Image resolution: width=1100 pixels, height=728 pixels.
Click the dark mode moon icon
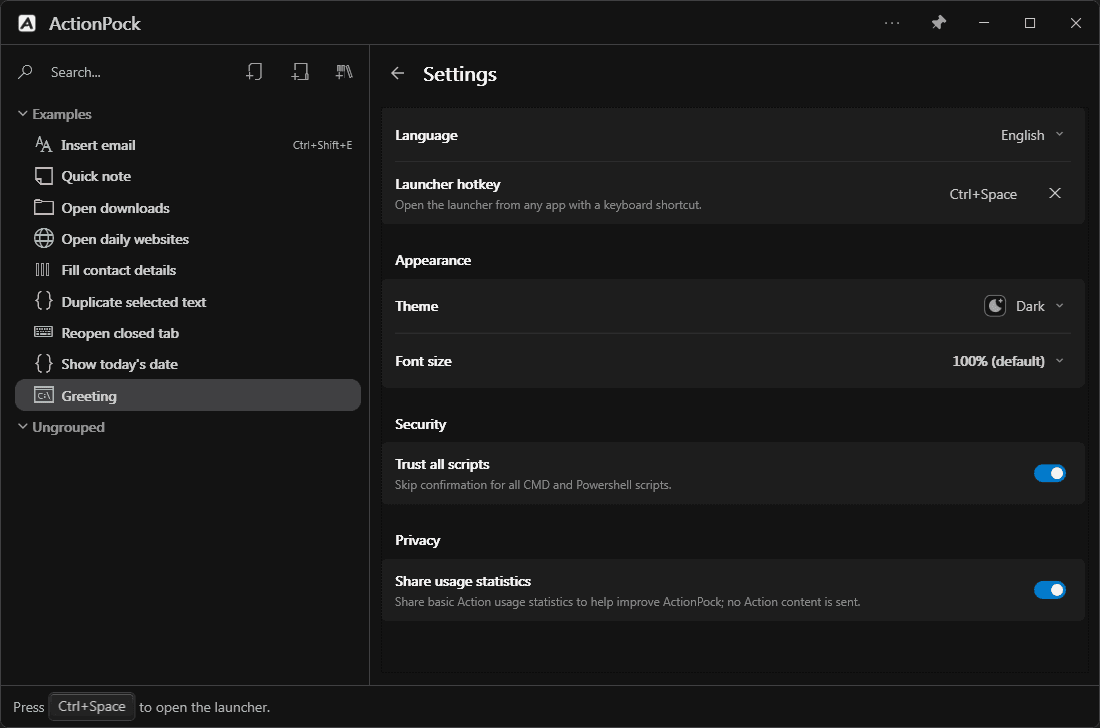pos(995,306)
